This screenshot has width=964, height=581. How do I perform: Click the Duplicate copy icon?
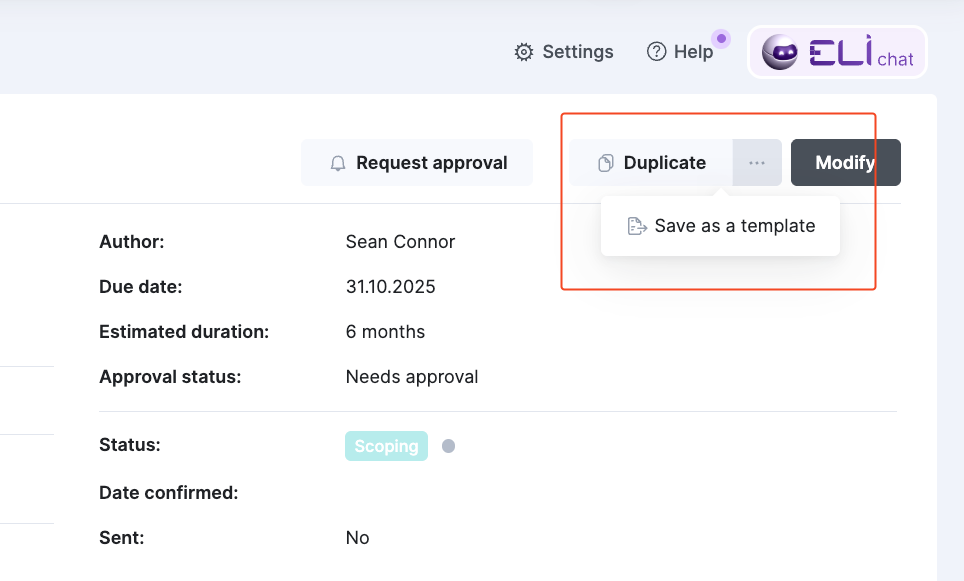(605, 163)
